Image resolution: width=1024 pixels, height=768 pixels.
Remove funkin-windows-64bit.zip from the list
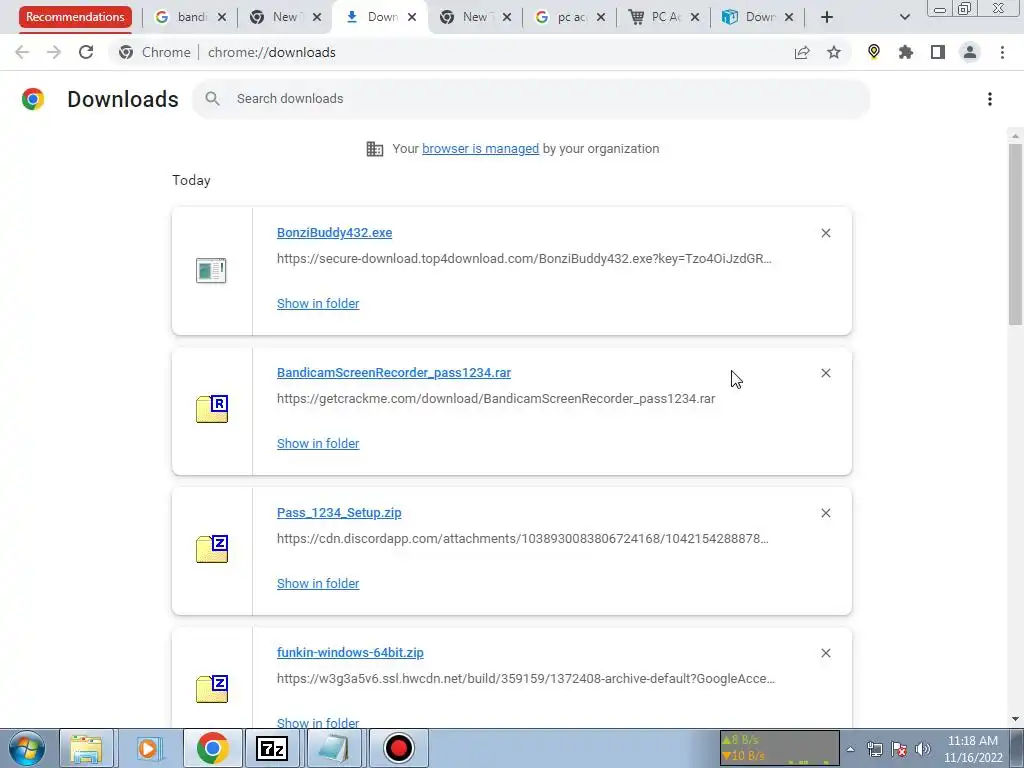pos(826,653)
